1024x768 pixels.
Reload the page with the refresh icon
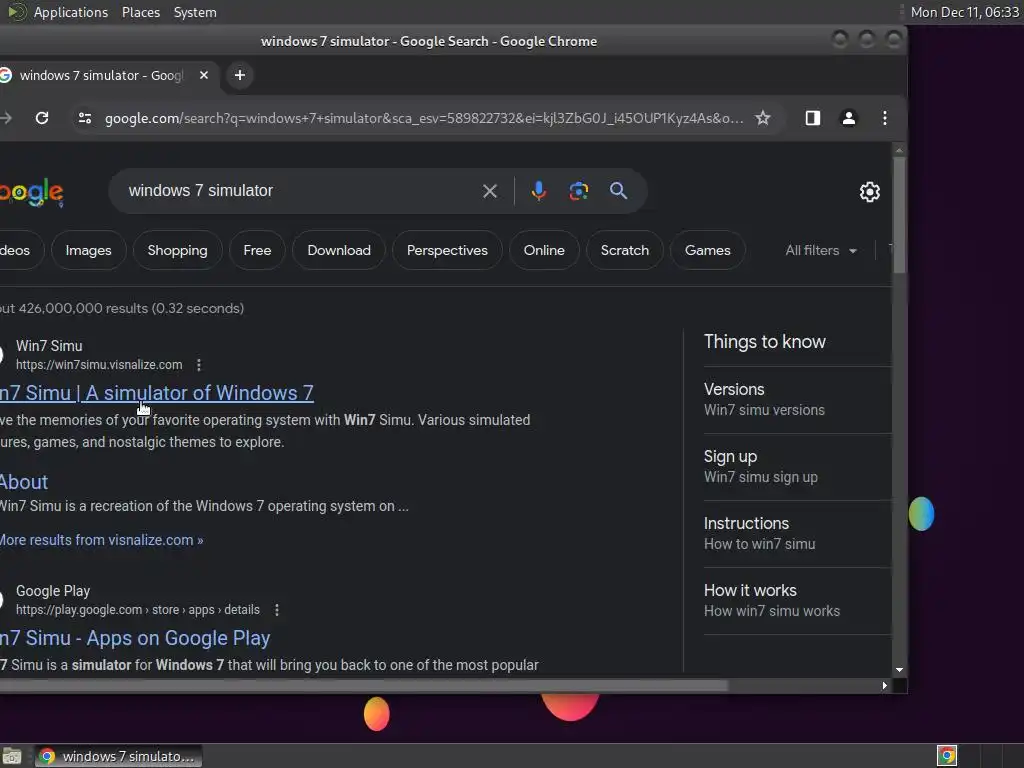pyautogui.click(x=42, y=118)
